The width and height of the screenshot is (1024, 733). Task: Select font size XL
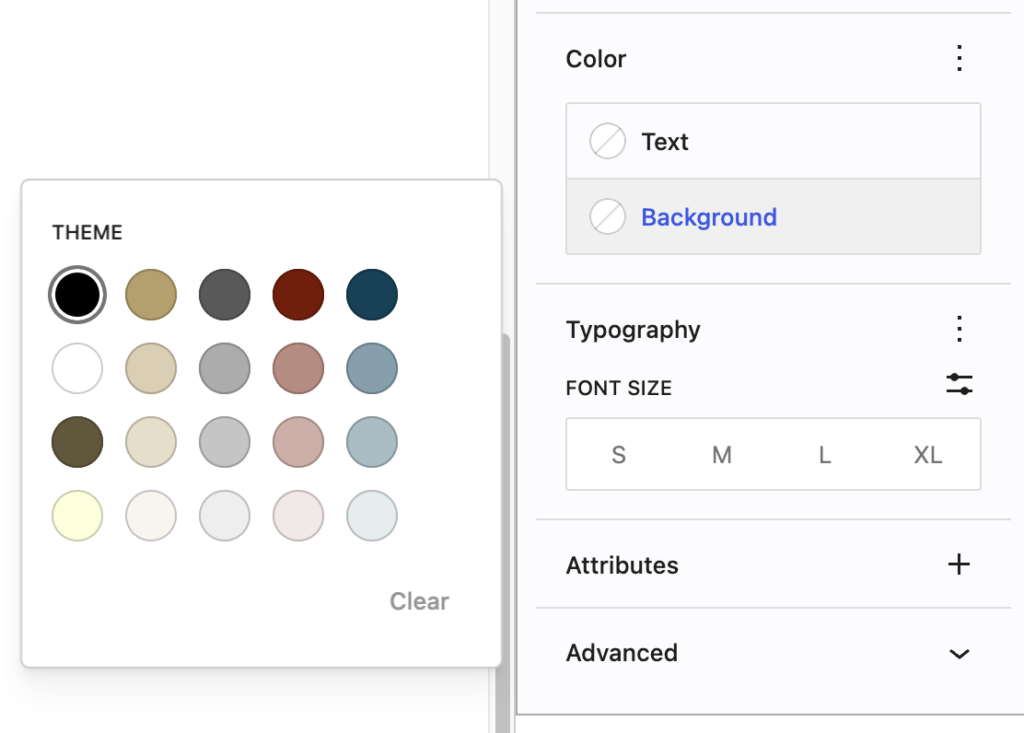coord(928,455)
